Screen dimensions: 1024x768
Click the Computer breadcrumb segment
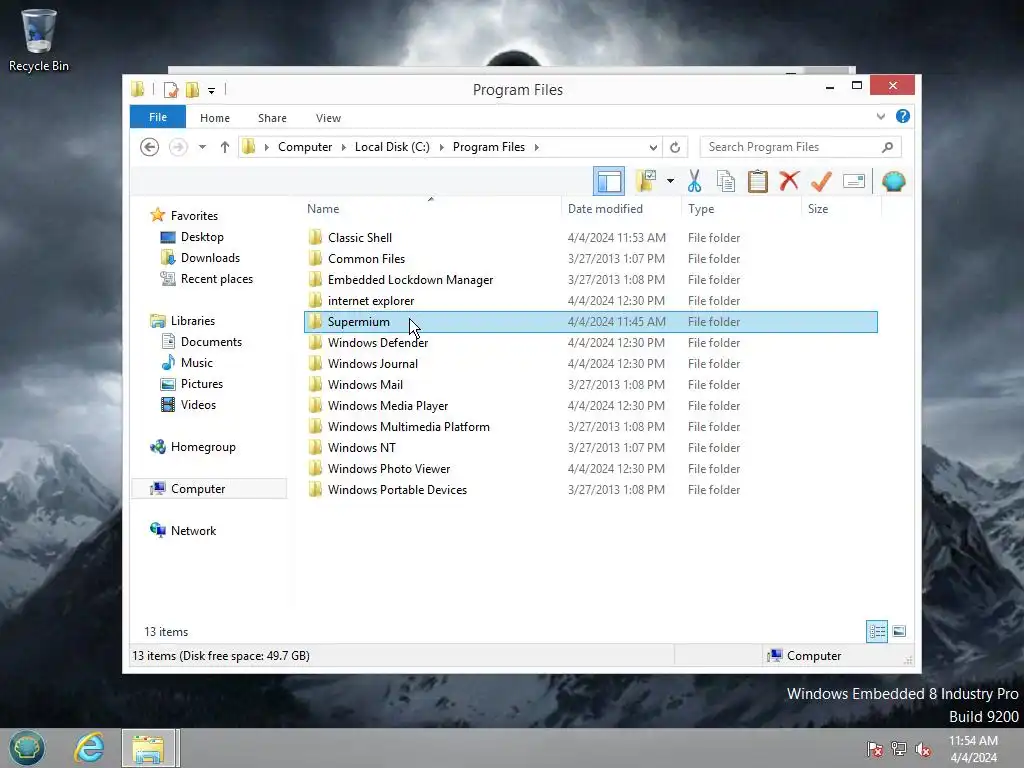(x=305, y=147)
